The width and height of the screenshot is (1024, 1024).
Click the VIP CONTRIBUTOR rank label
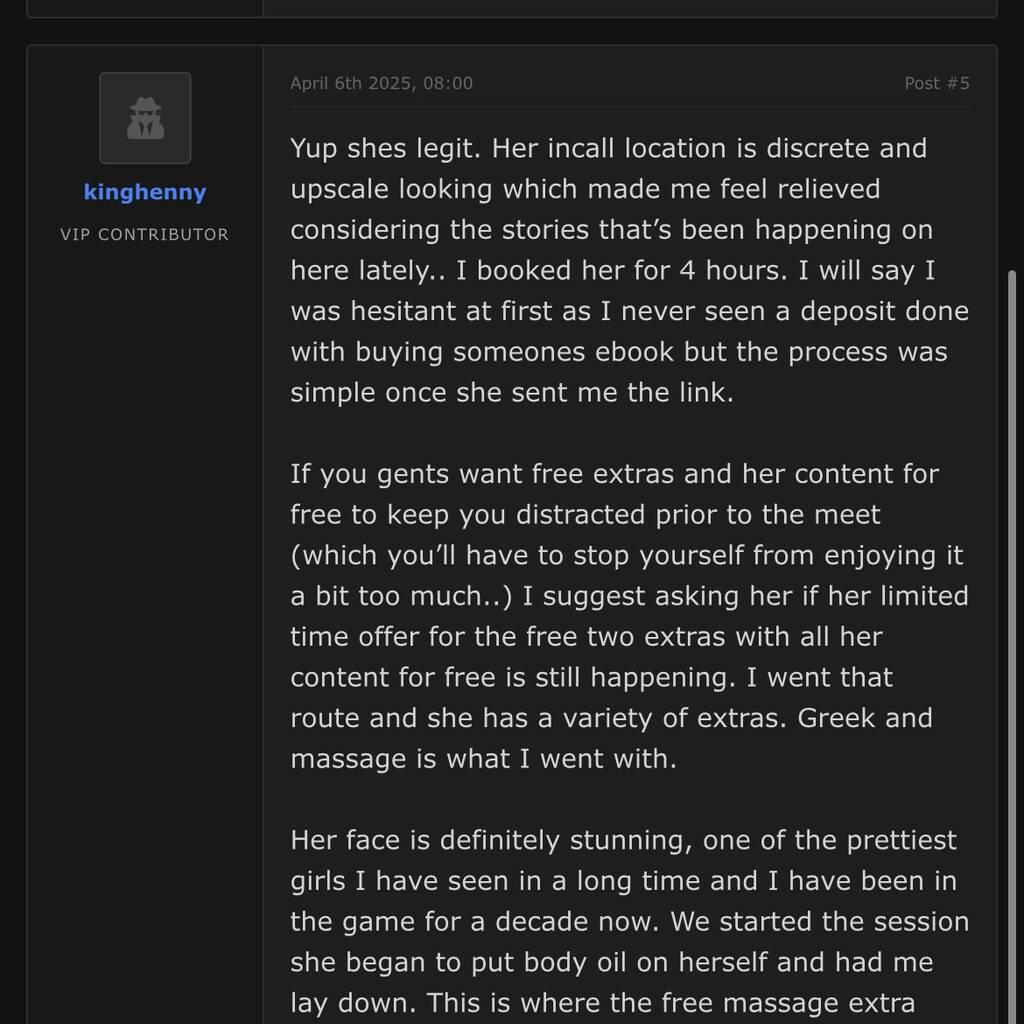click(145, 234)
